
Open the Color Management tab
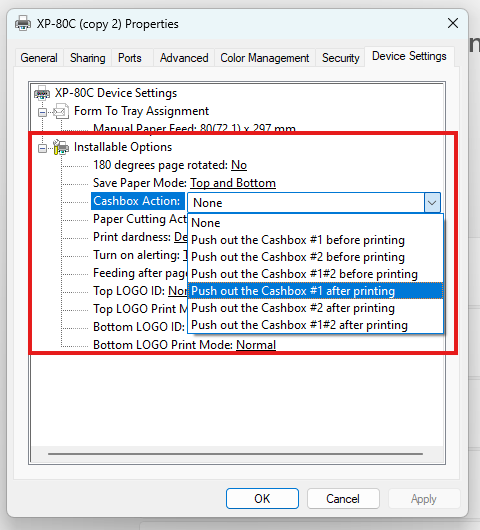(265, 58)
